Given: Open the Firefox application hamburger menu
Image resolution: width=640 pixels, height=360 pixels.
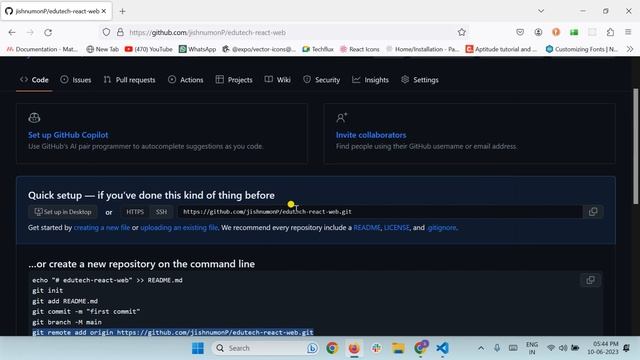Looking at the screenshot, I should [628, 32].
